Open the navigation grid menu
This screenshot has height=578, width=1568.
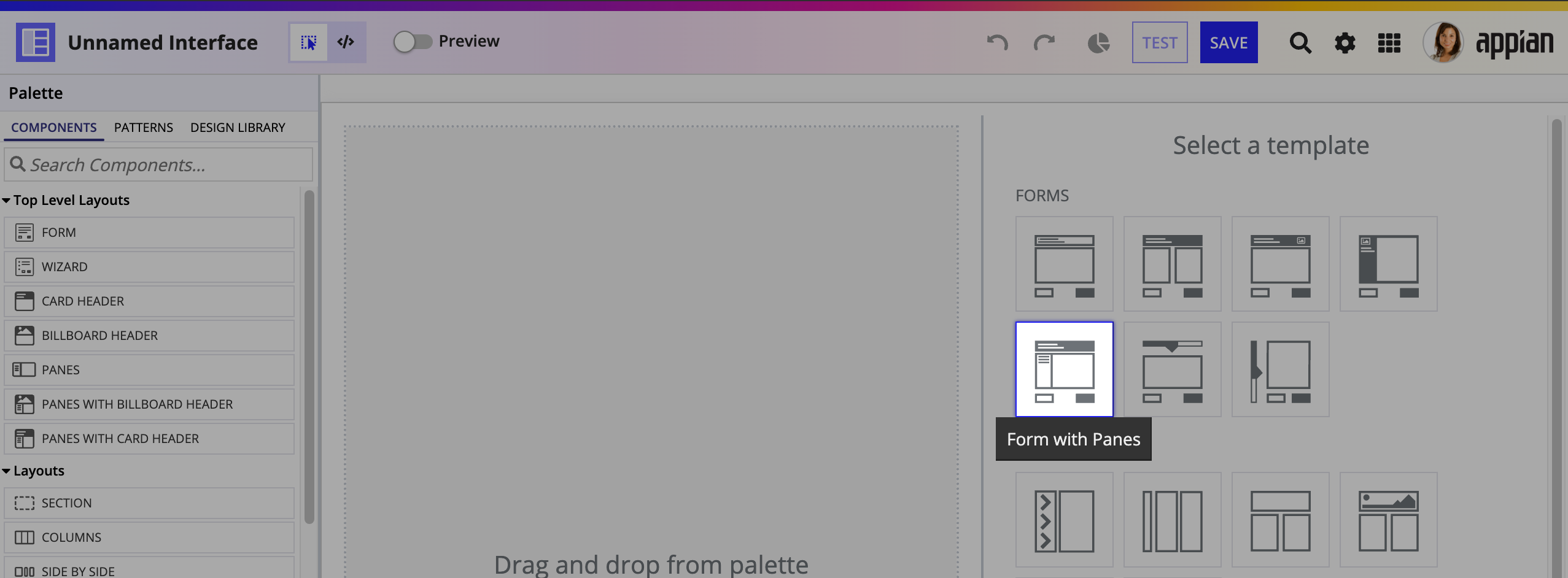[x=1389, y=43]
